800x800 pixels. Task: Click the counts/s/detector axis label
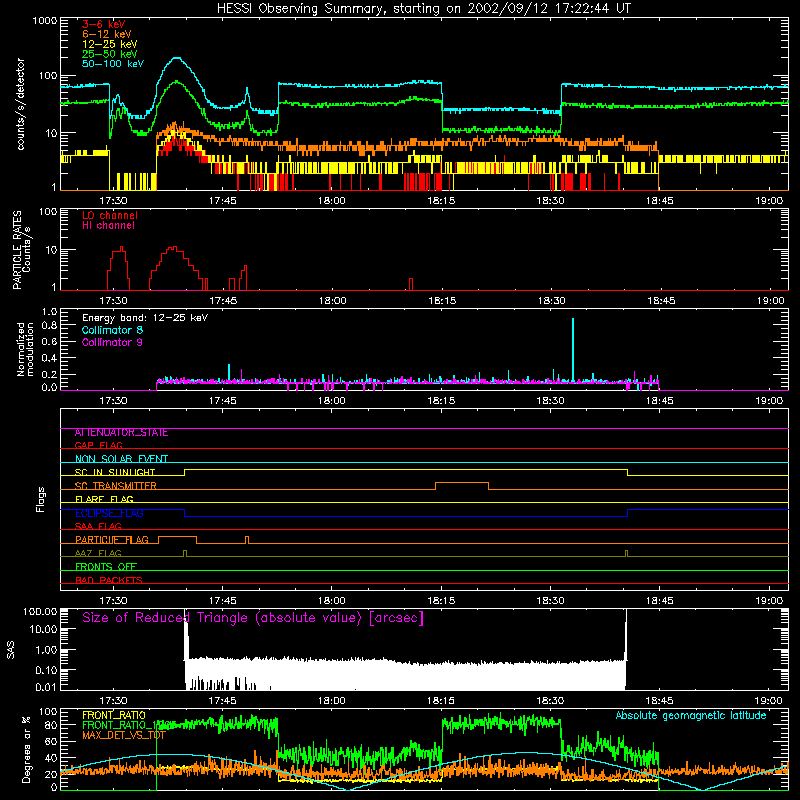20,104
